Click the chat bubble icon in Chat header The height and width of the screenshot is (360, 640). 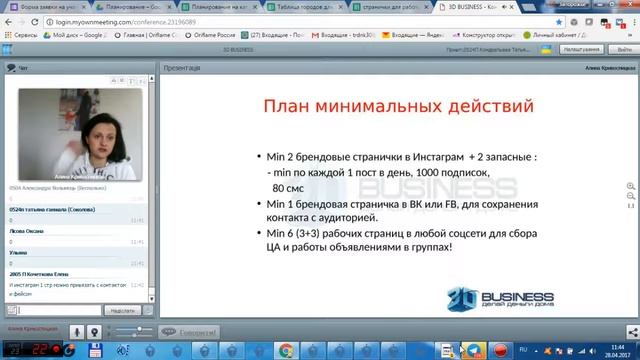(x=11, y=68)
